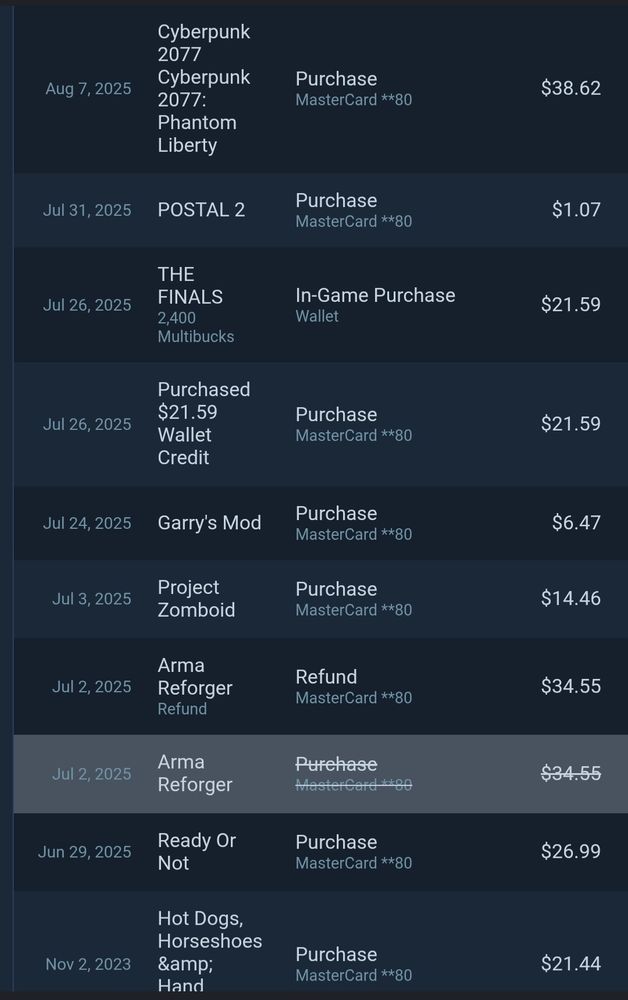Screen dimensions: 628x1000
Task: Open the Arma Reforger Refund row
Action: coord(321,686)
